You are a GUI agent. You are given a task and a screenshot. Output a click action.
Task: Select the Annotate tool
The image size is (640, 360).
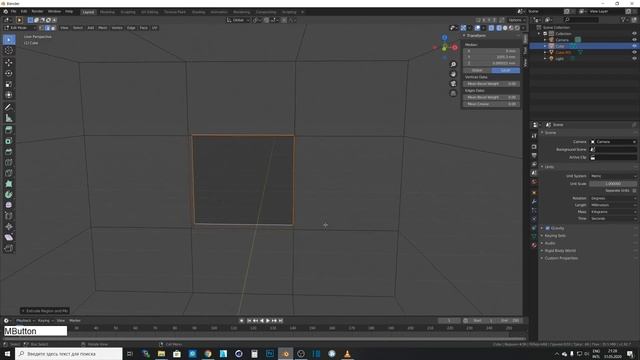coord(9,107)
